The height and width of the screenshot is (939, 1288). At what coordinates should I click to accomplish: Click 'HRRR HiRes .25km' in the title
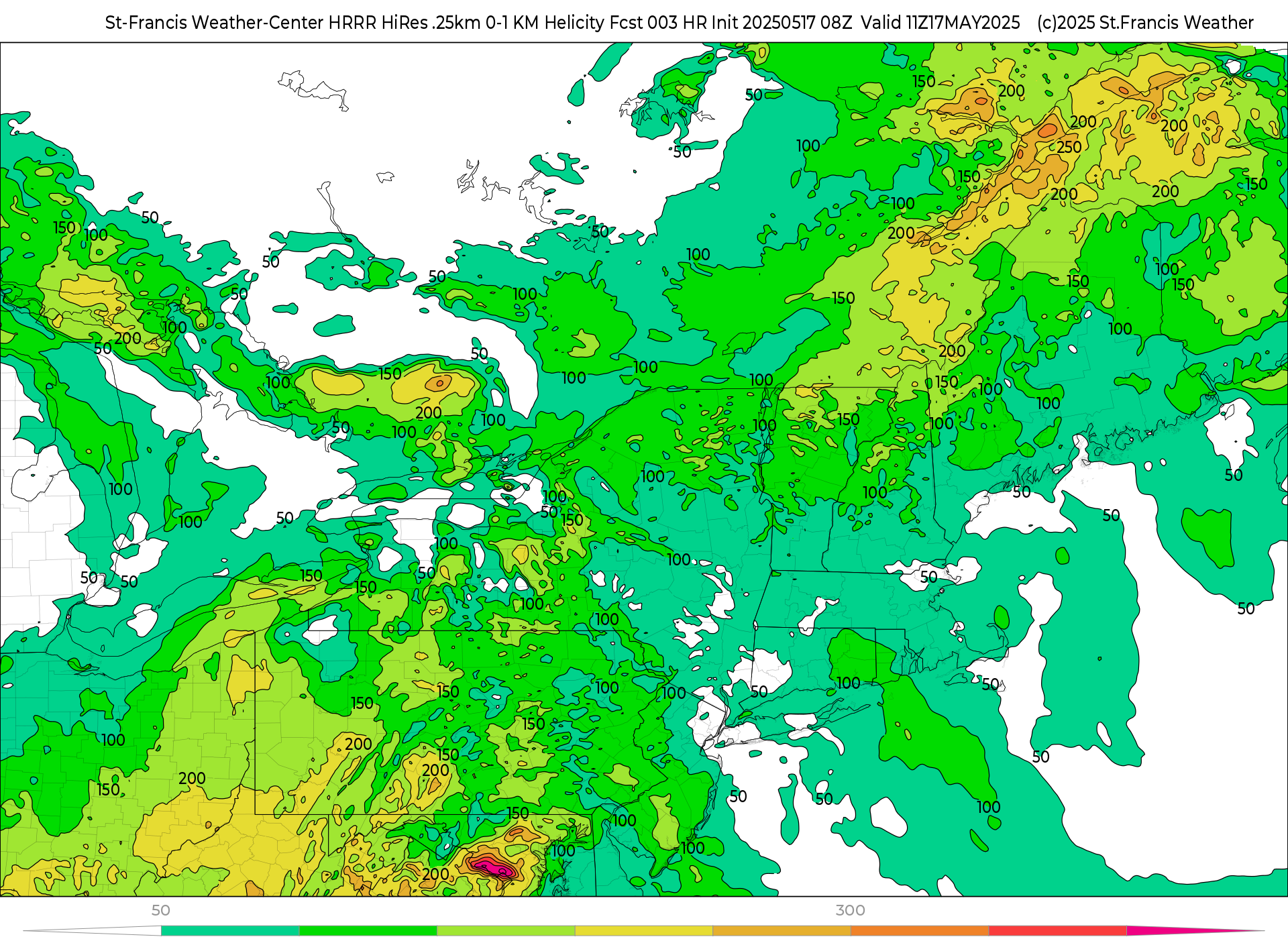coord(404,23)
